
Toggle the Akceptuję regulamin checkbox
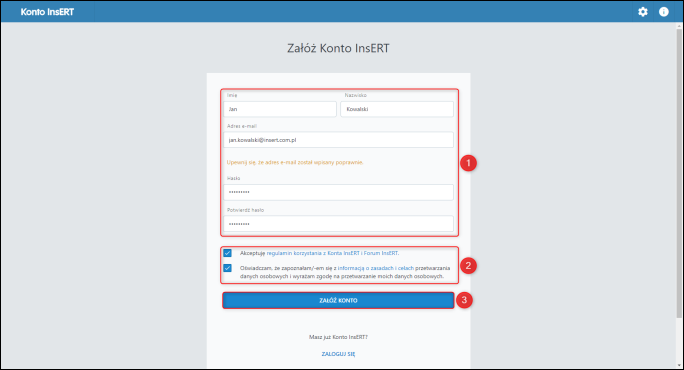pyautogui.click(x=228, y=253)
